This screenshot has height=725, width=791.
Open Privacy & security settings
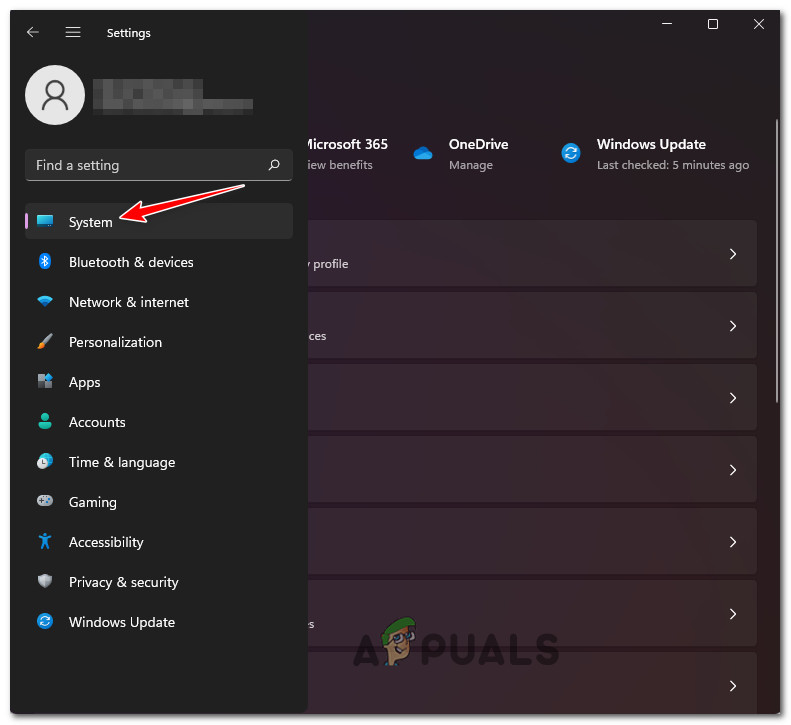(158, 582)
